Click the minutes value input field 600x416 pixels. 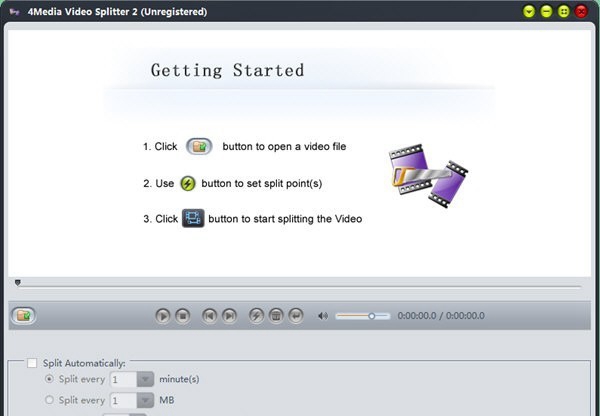124,379
